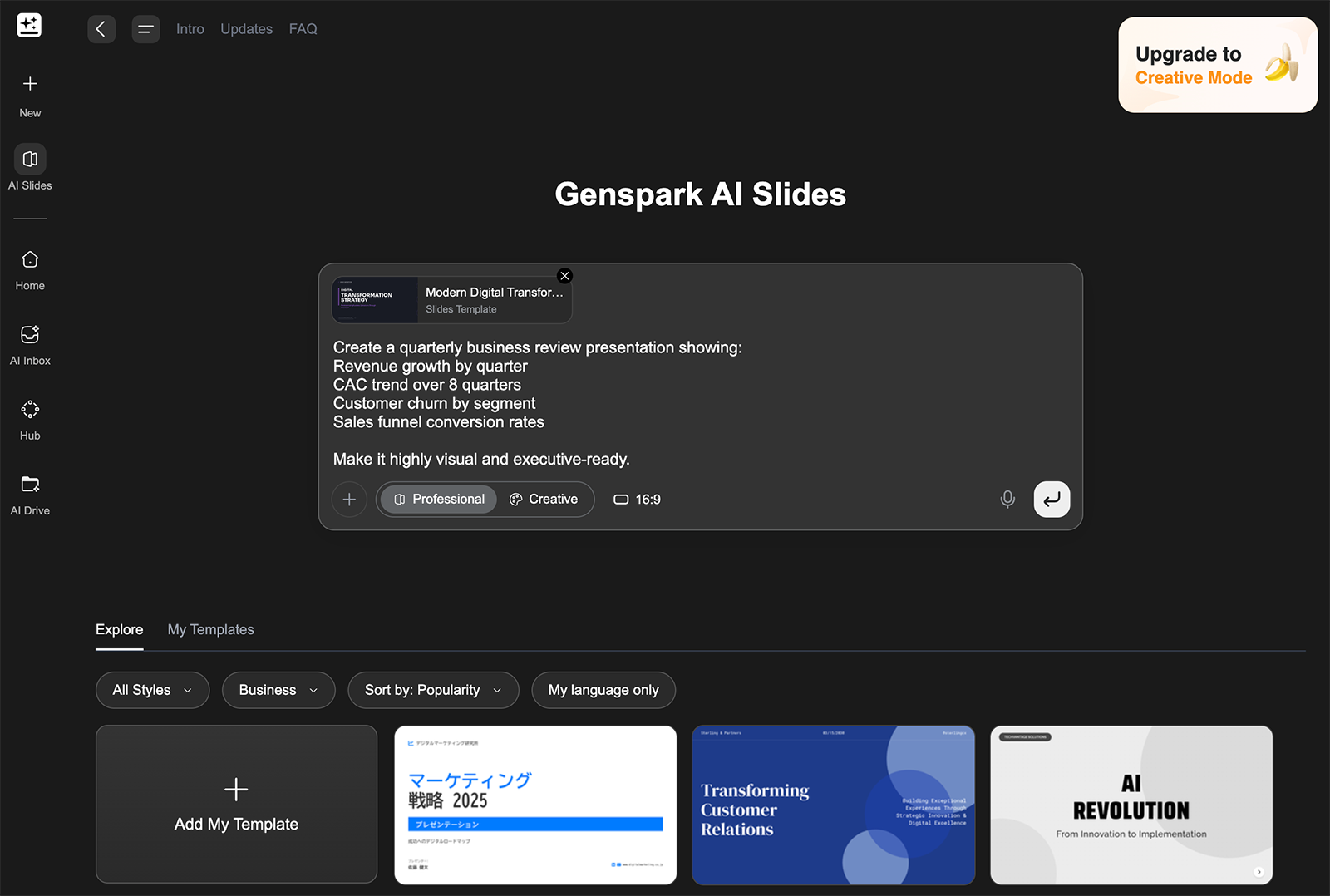Image resolution: width=1330 pixels, height=896 pixels.
Task: Click the New plus icon in sidebar
Action: [x=30, y=84]
